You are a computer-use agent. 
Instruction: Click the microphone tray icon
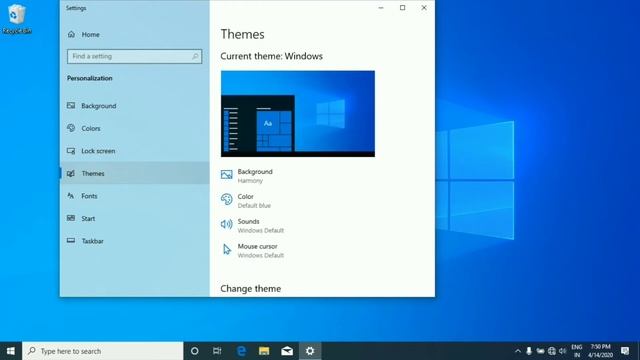(x=529, y=351)
